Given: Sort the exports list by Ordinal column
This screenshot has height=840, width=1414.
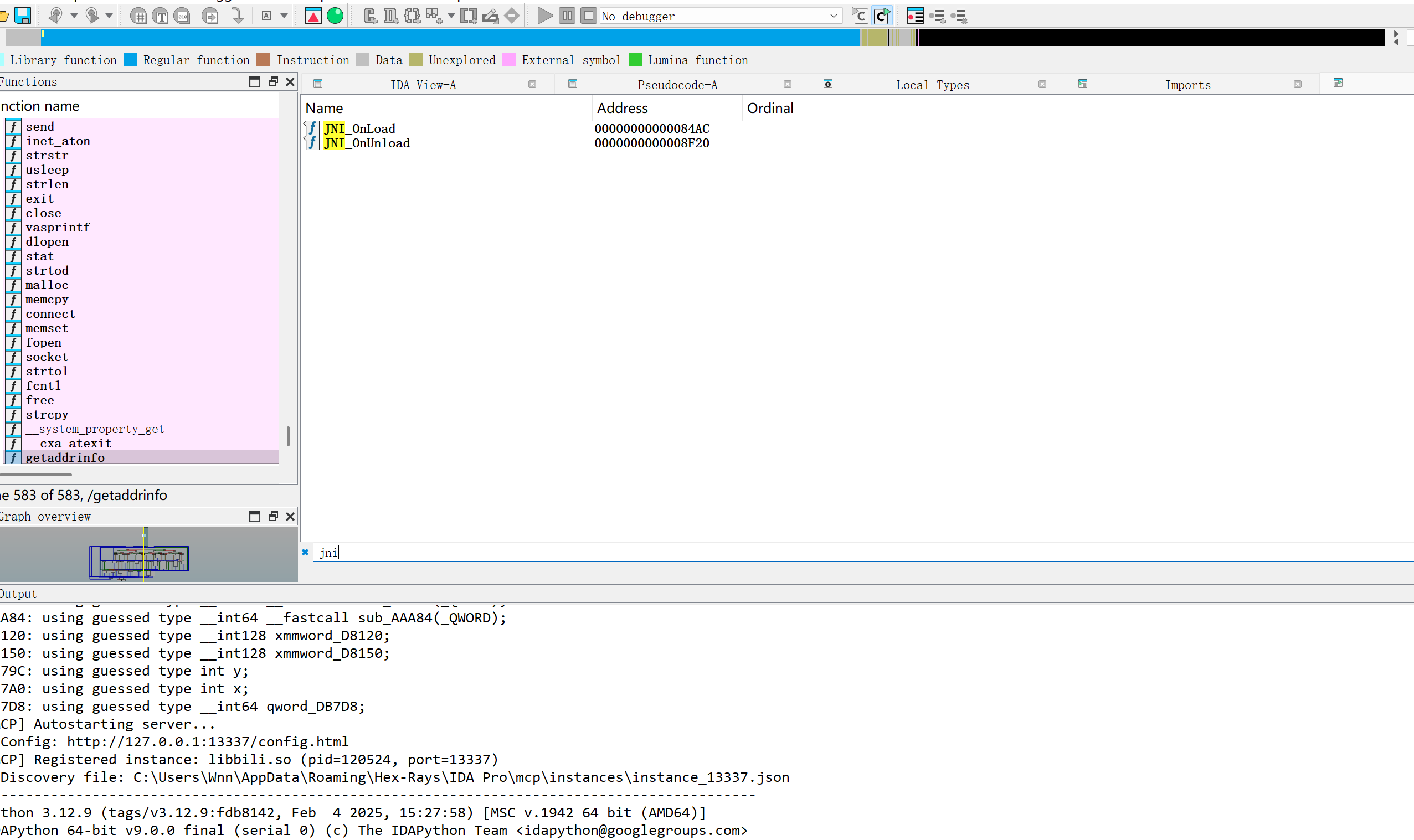Looking at the screenshot, I should [770, 108].
